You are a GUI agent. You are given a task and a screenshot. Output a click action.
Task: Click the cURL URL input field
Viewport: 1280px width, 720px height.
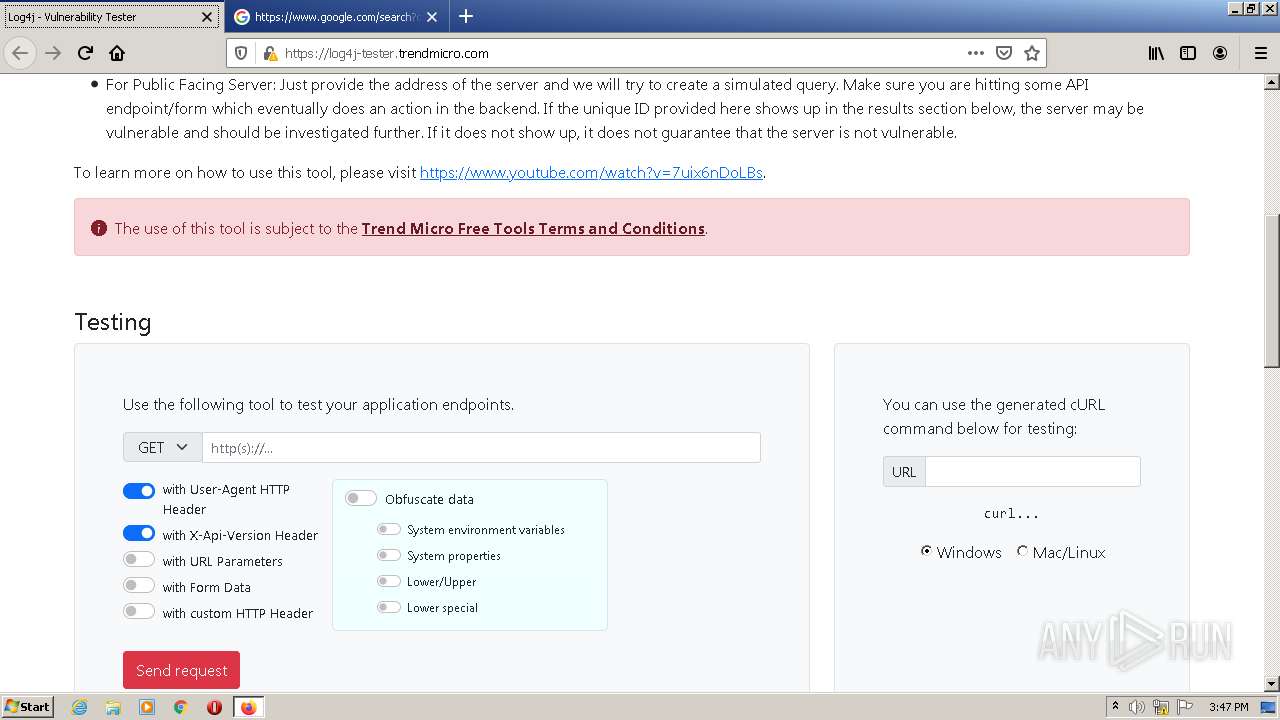(1032, 471)
